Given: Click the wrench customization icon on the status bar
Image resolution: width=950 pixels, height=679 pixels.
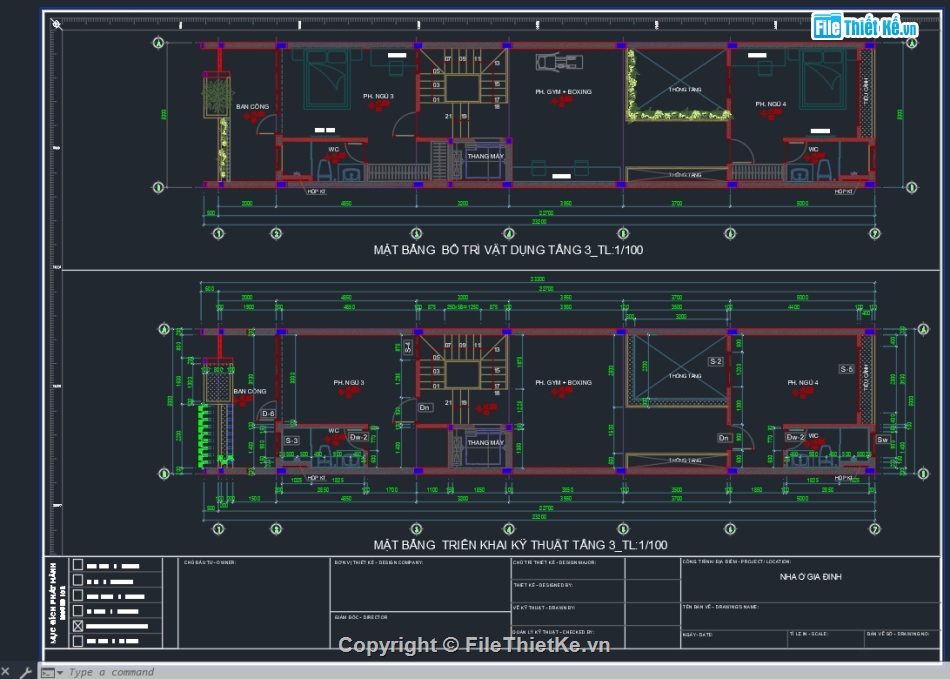Looking at the screenshot, I should [x=27, y=670].
